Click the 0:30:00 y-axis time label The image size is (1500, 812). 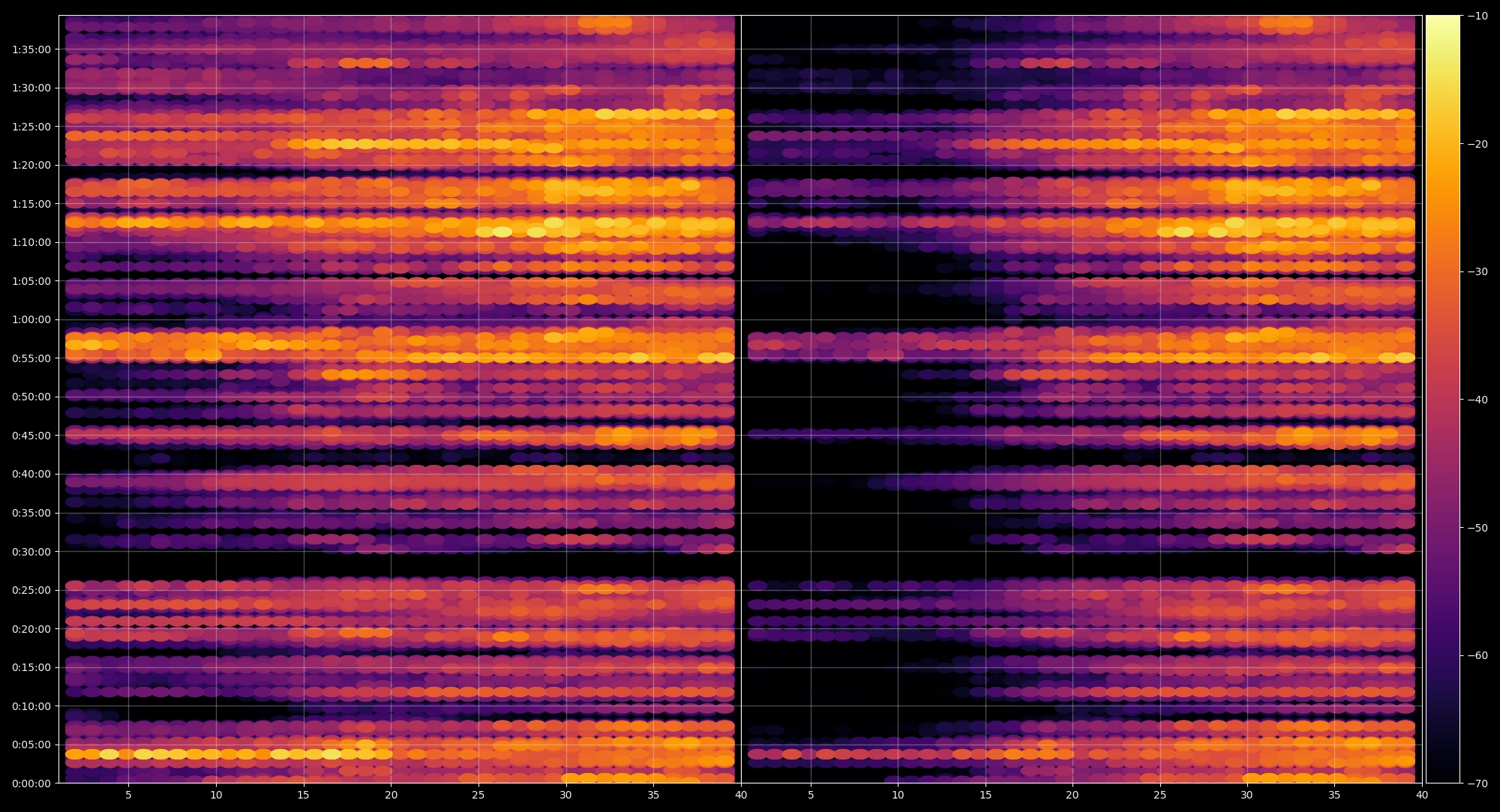pyautogui.click(x=31, y=552)
